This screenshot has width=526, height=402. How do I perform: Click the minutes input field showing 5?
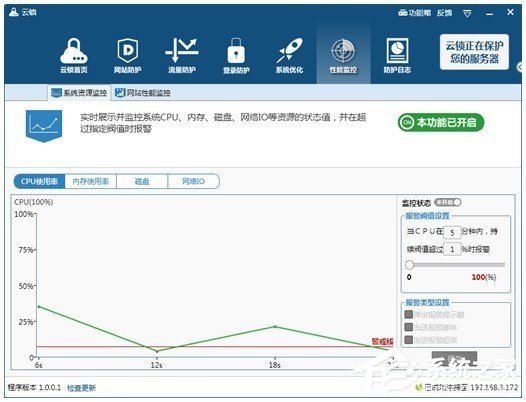pos(452,232)
